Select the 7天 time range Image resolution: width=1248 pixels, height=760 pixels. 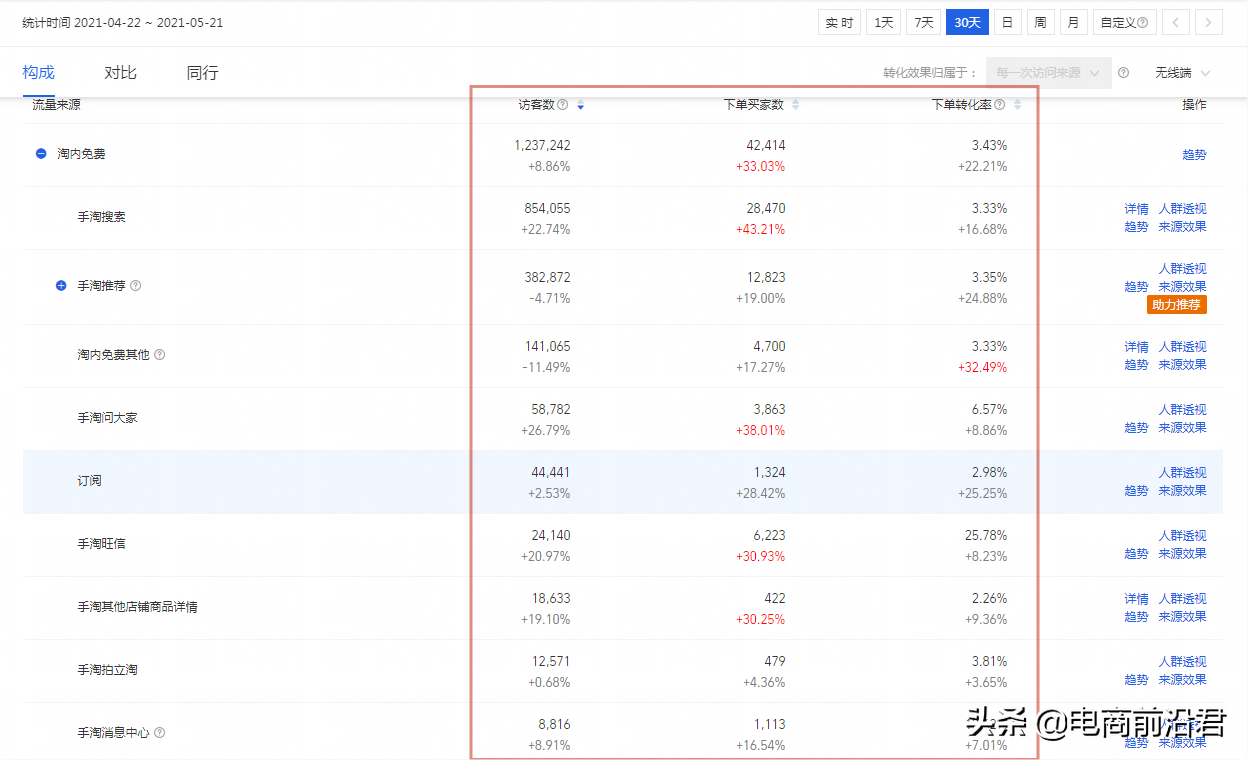tap(923, 21)
